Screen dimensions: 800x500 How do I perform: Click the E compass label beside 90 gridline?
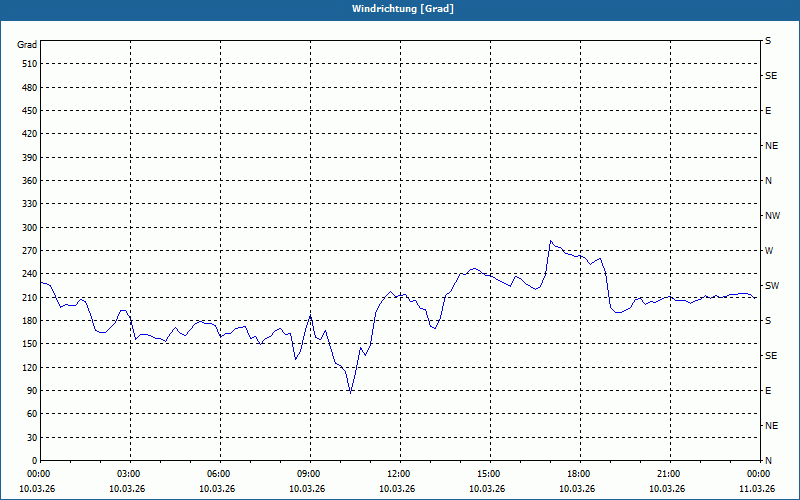coord(768,391)
